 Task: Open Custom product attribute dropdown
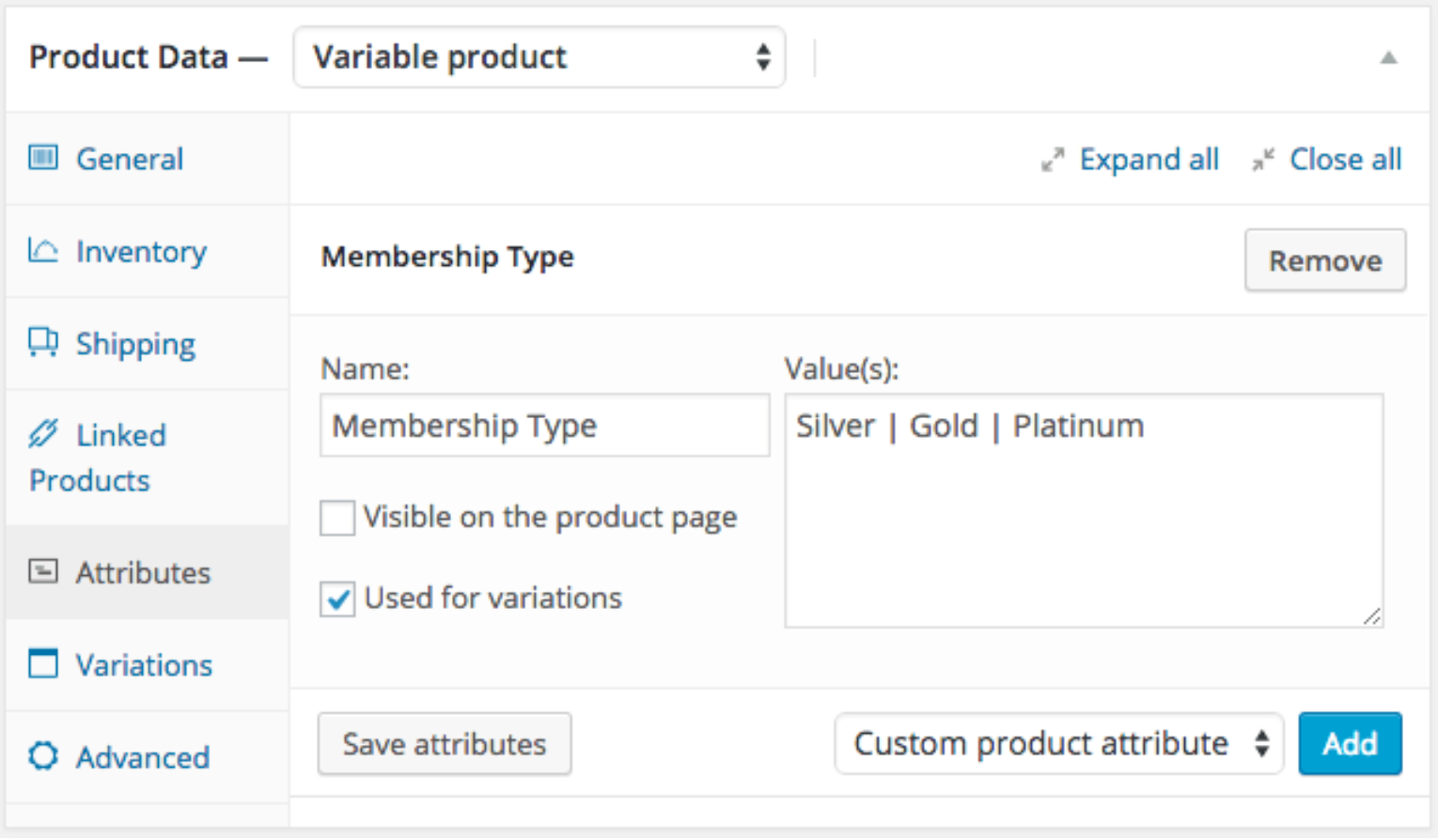coord(1058,744)
